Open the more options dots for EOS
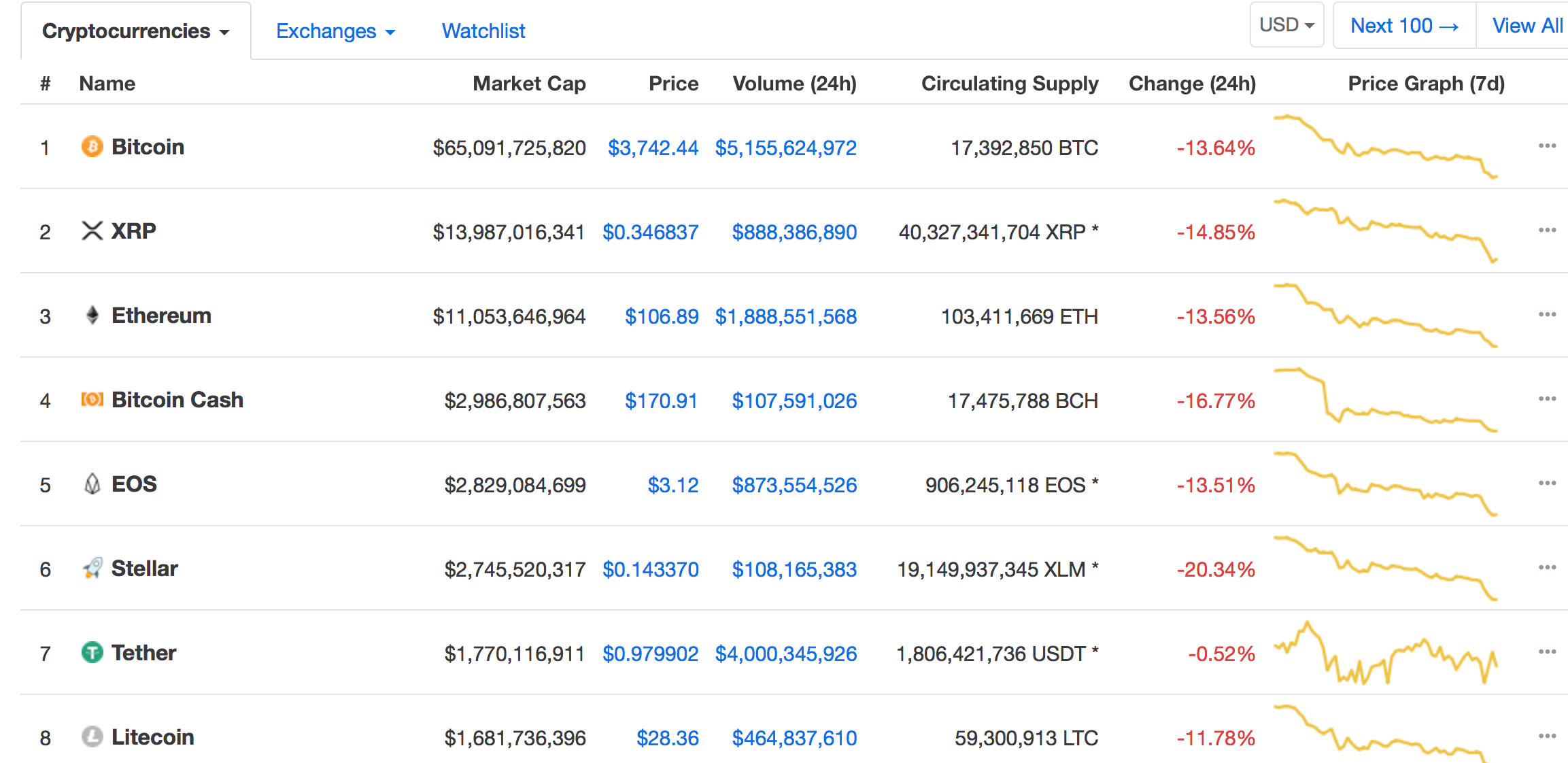 tap(1547, 483)
